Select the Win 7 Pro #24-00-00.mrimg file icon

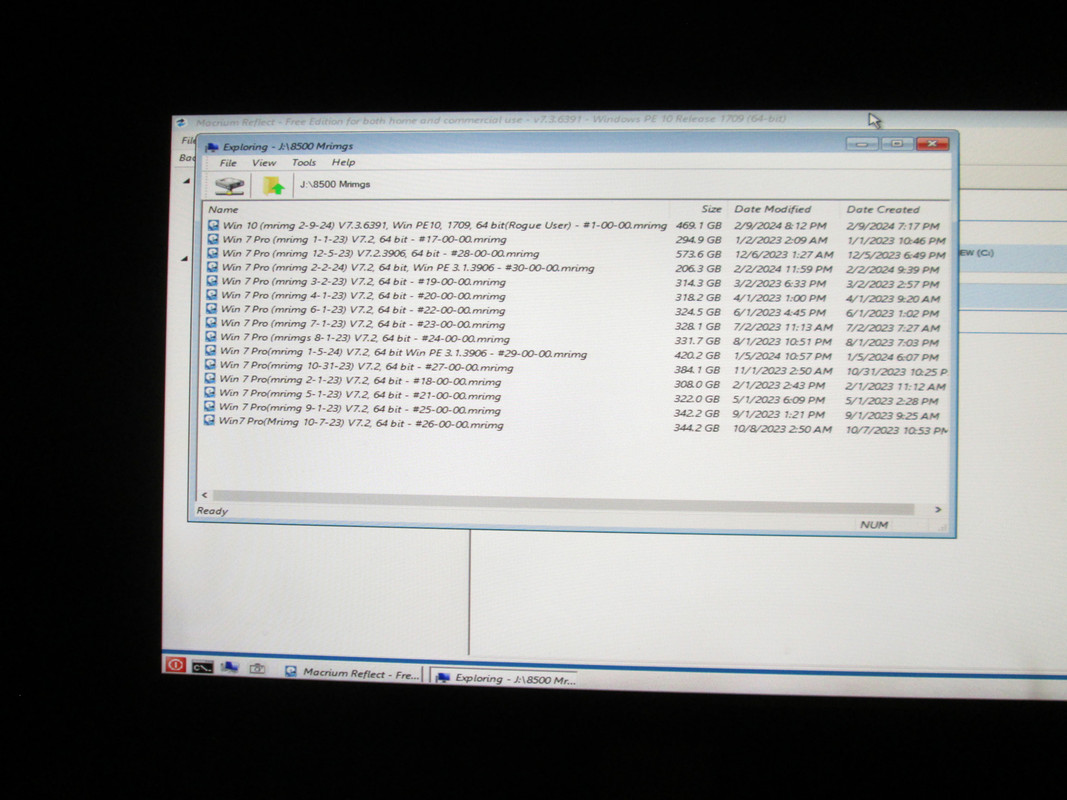pos(212,337)
